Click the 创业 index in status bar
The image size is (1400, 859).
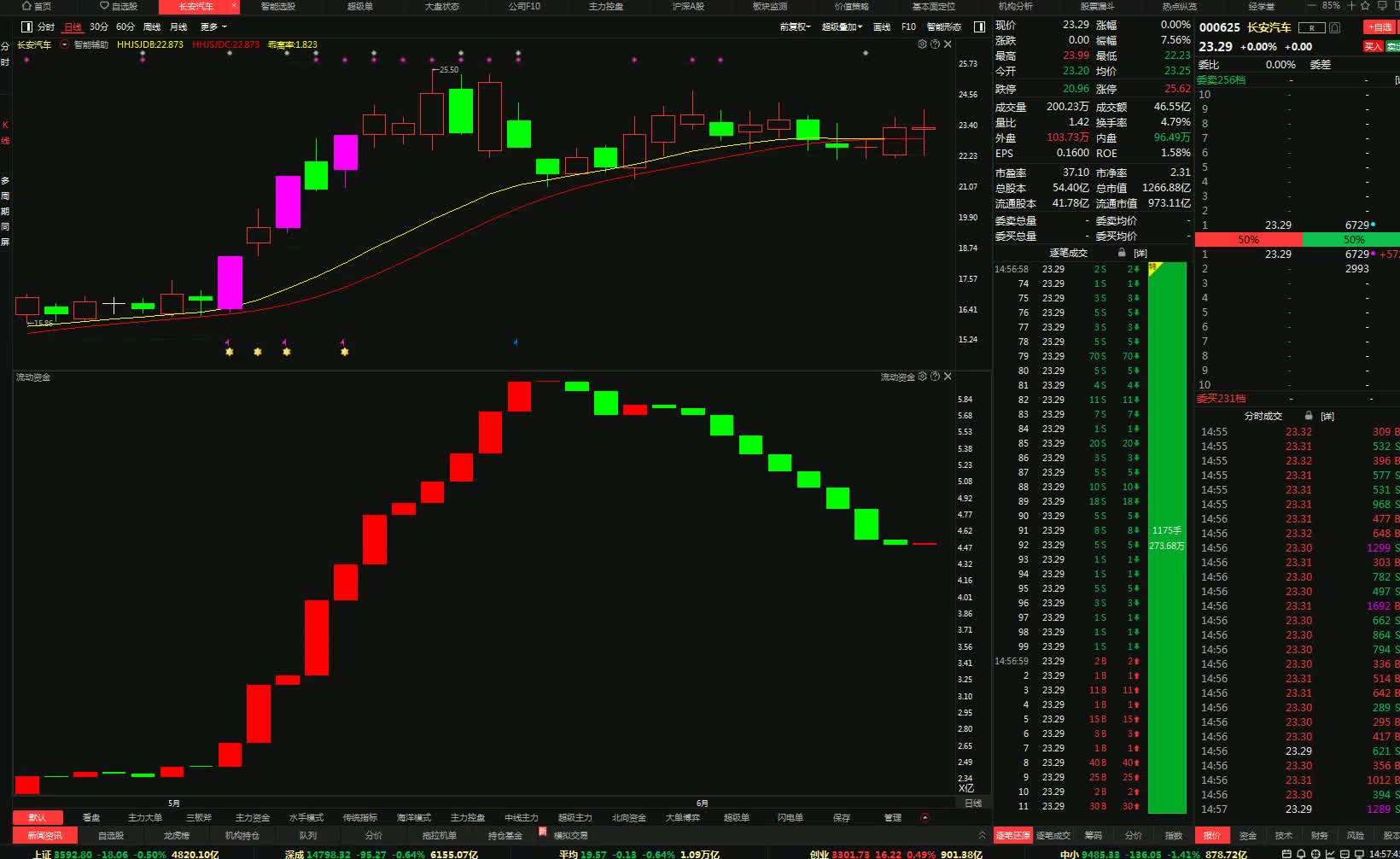click(895, 853)
